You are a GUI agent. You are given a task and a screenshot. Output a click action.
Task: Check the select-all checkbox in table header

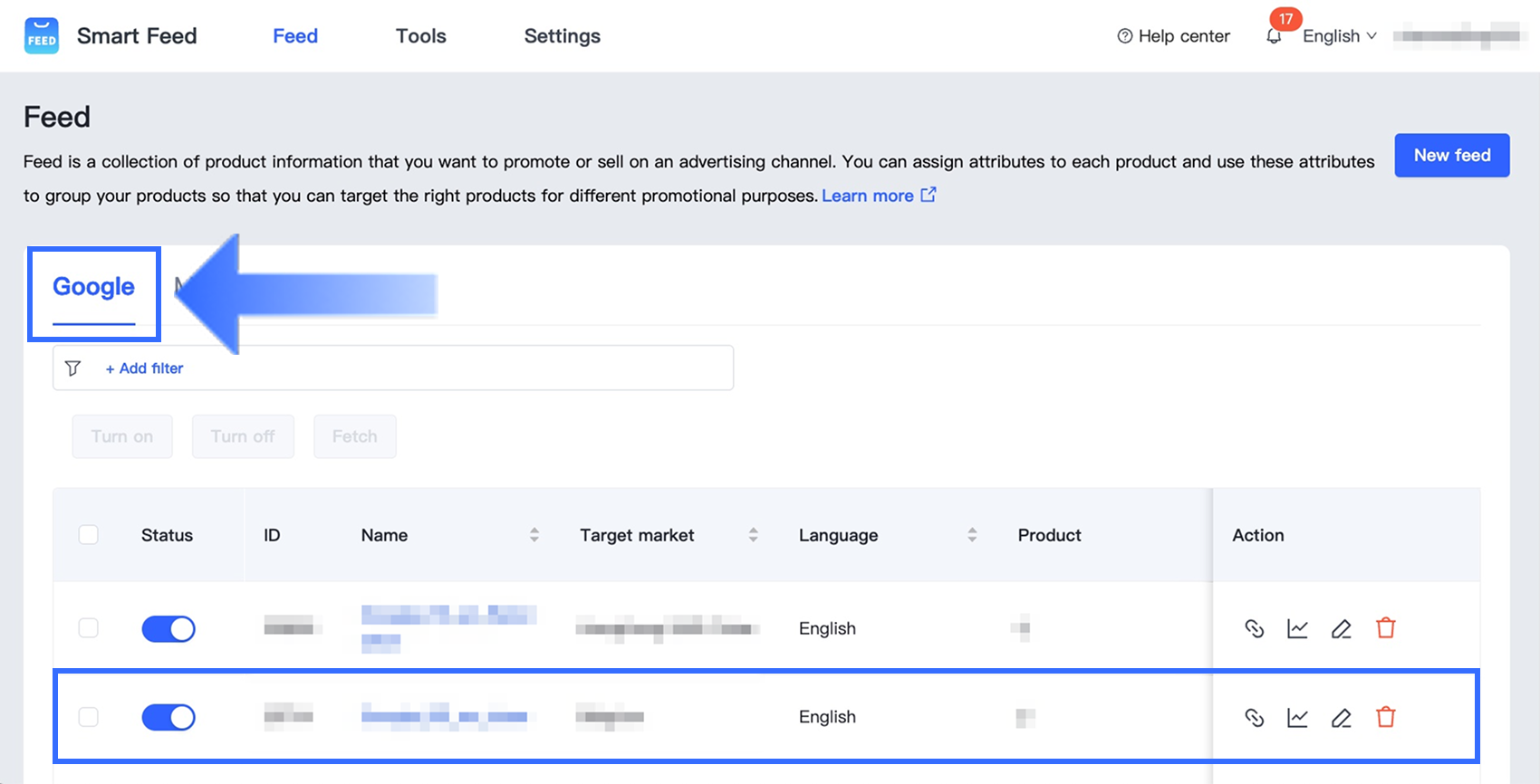89,535
